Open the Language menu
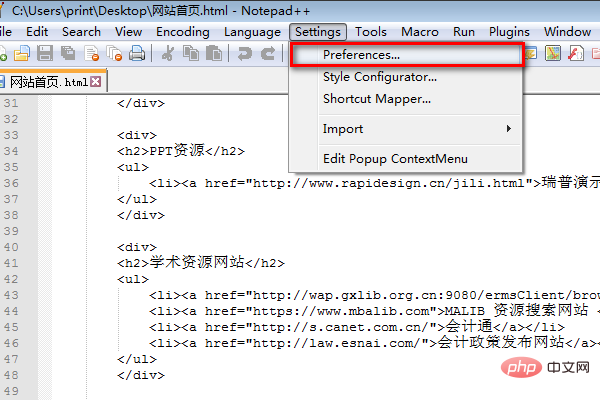 tap(252, 32)
